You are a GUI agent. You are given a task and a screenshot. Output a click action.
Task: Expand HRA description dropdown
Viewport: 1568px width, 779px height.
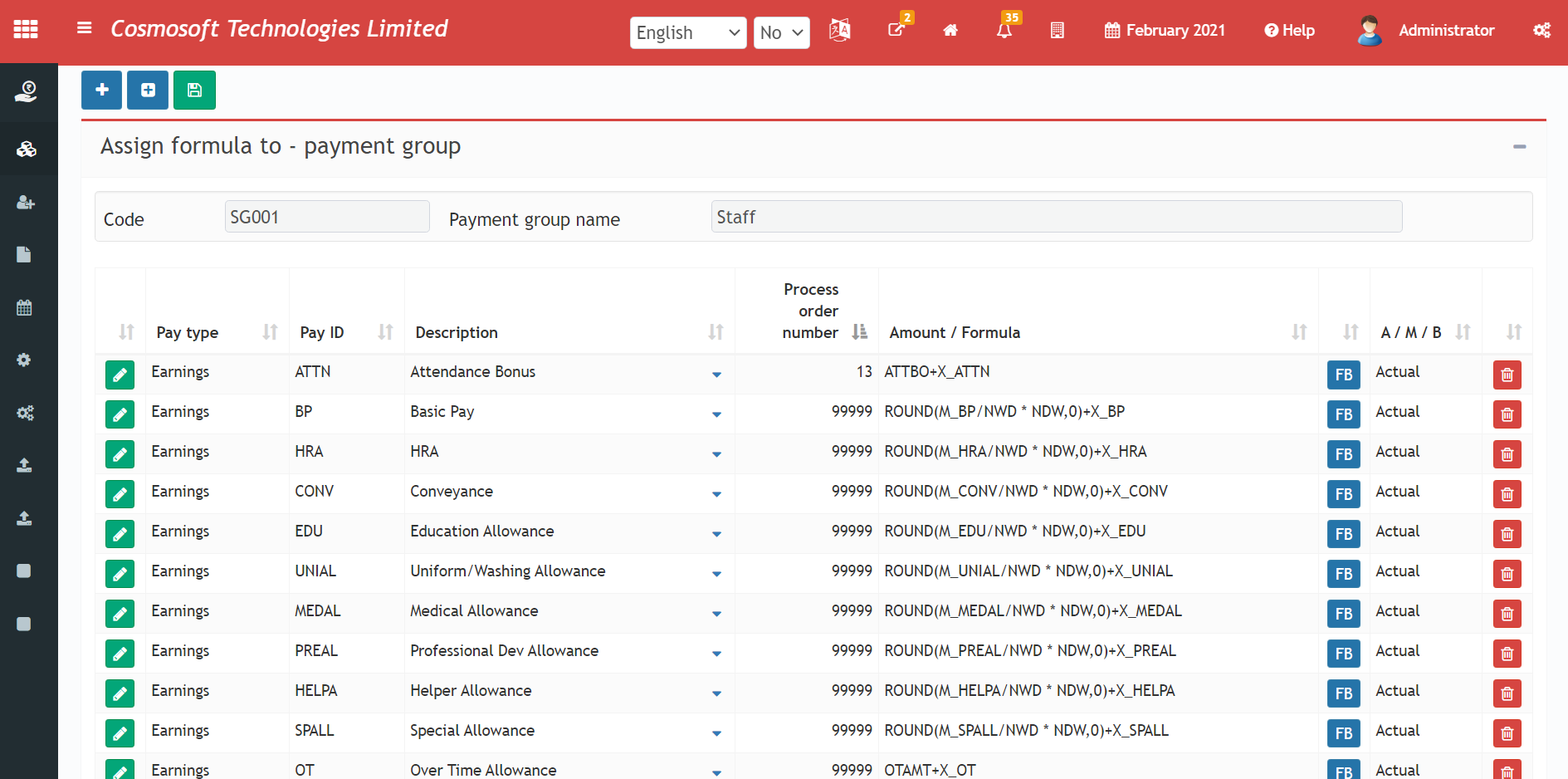(716, 454)
